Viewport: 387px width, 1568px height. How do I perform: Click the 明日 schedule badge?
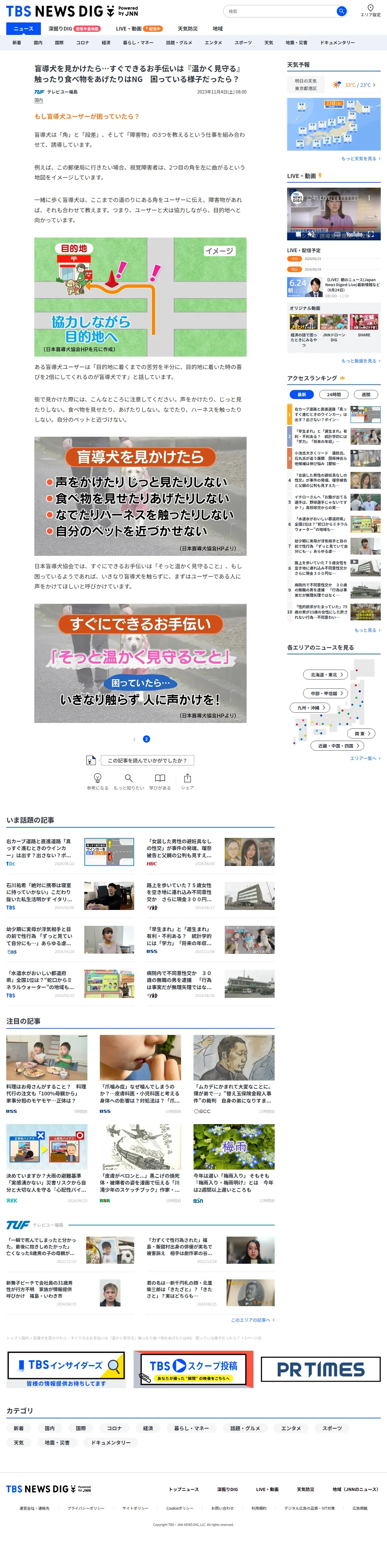[x=294, y=269]
